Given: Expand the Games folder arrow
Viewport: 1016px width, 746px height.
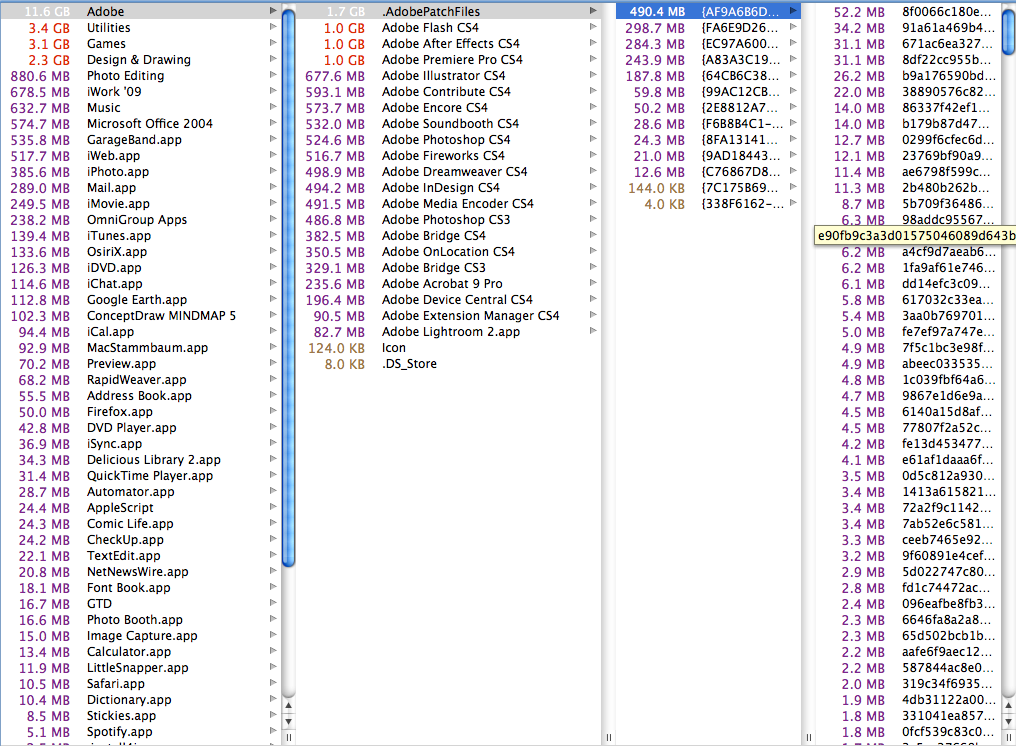Looking at the screenshot, I should [273, 43].
